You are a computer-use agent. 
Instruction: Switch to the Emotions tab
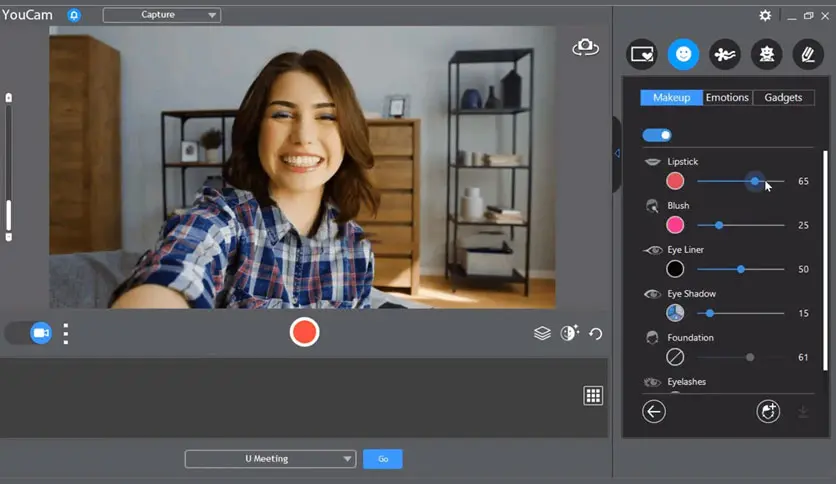point(727,98)
